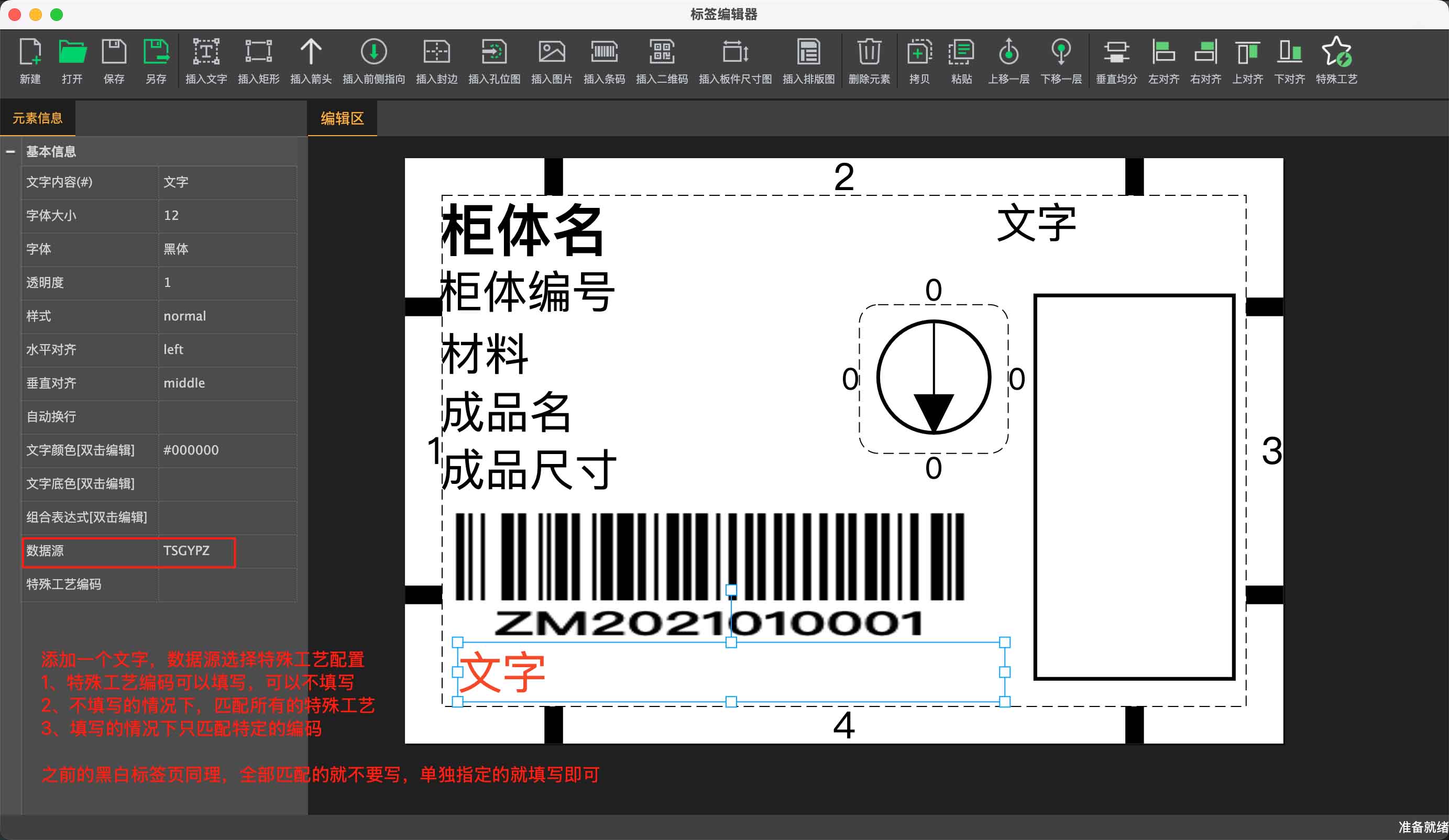This screenshot has height=840, width=1449.
Task: Switch to the 编辑区 tab
Action: pyautogui.click(x=342, y=118)
